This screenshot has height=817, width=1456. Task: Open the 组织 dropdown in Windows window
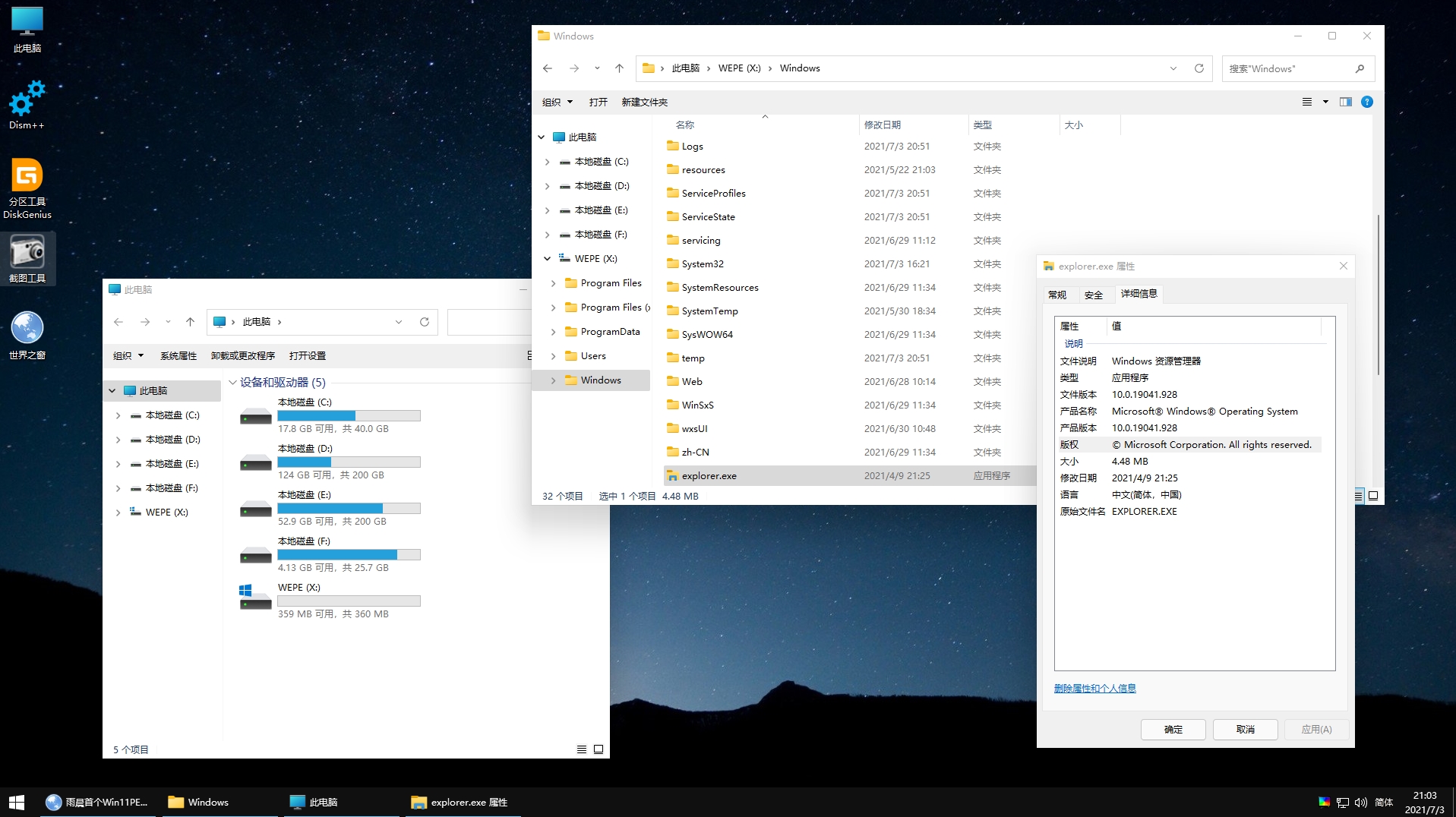pos(557,102)
